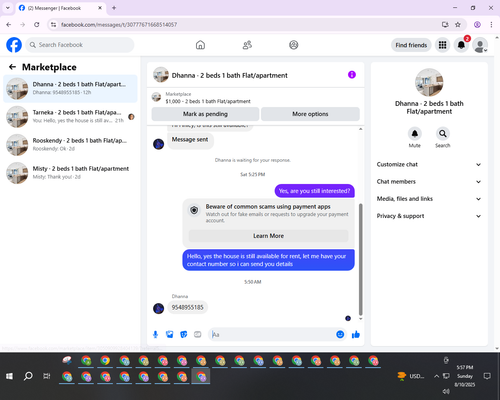Choose a sticker

coord(184,334)
